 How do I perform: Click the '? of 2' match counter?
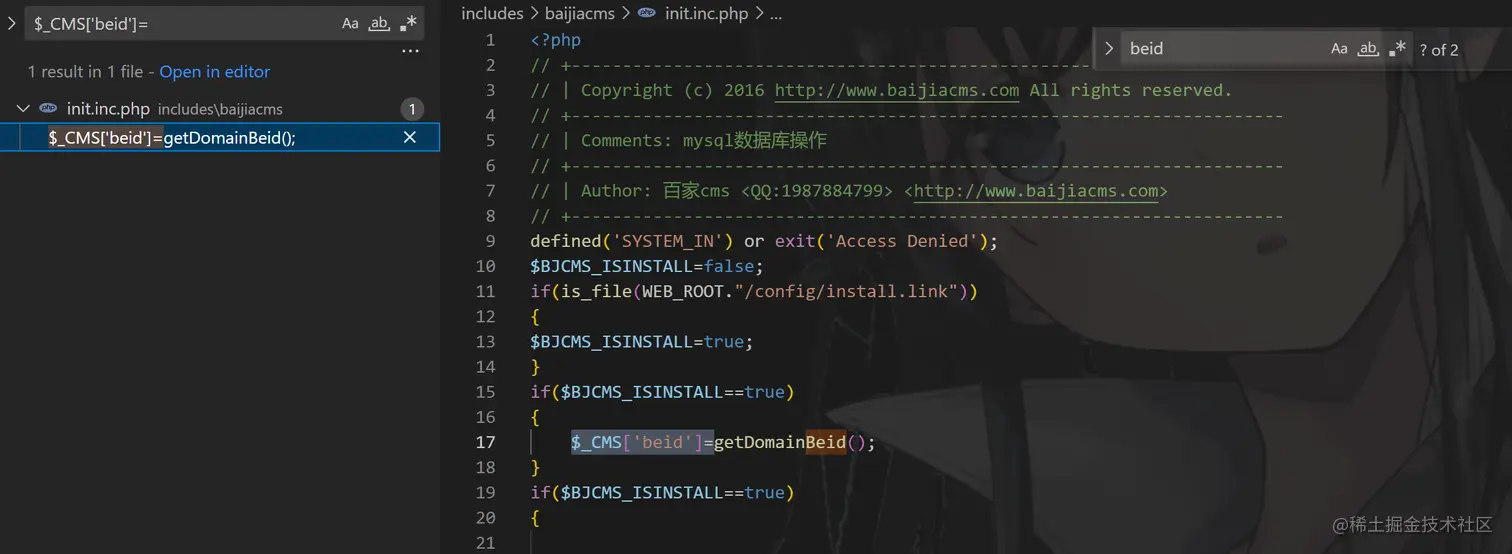[x=1439, y=50]
